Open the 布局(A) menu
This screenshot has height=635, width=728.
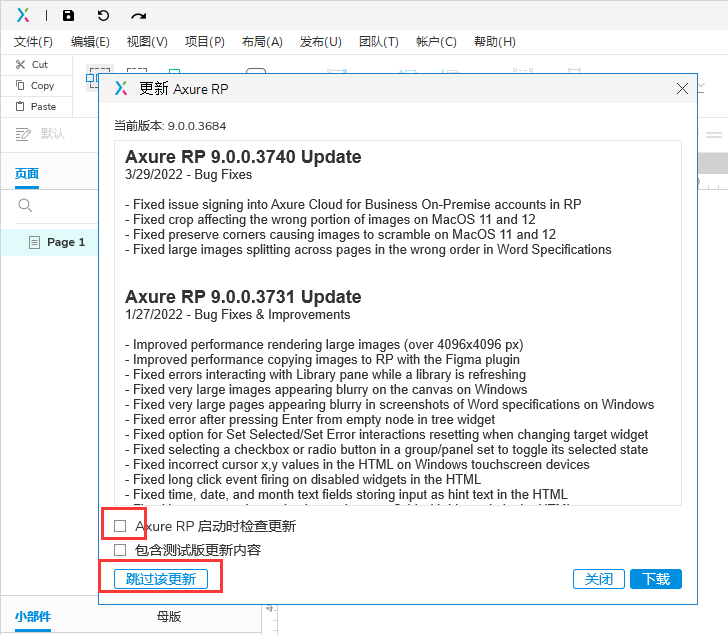tap(262, 42)
